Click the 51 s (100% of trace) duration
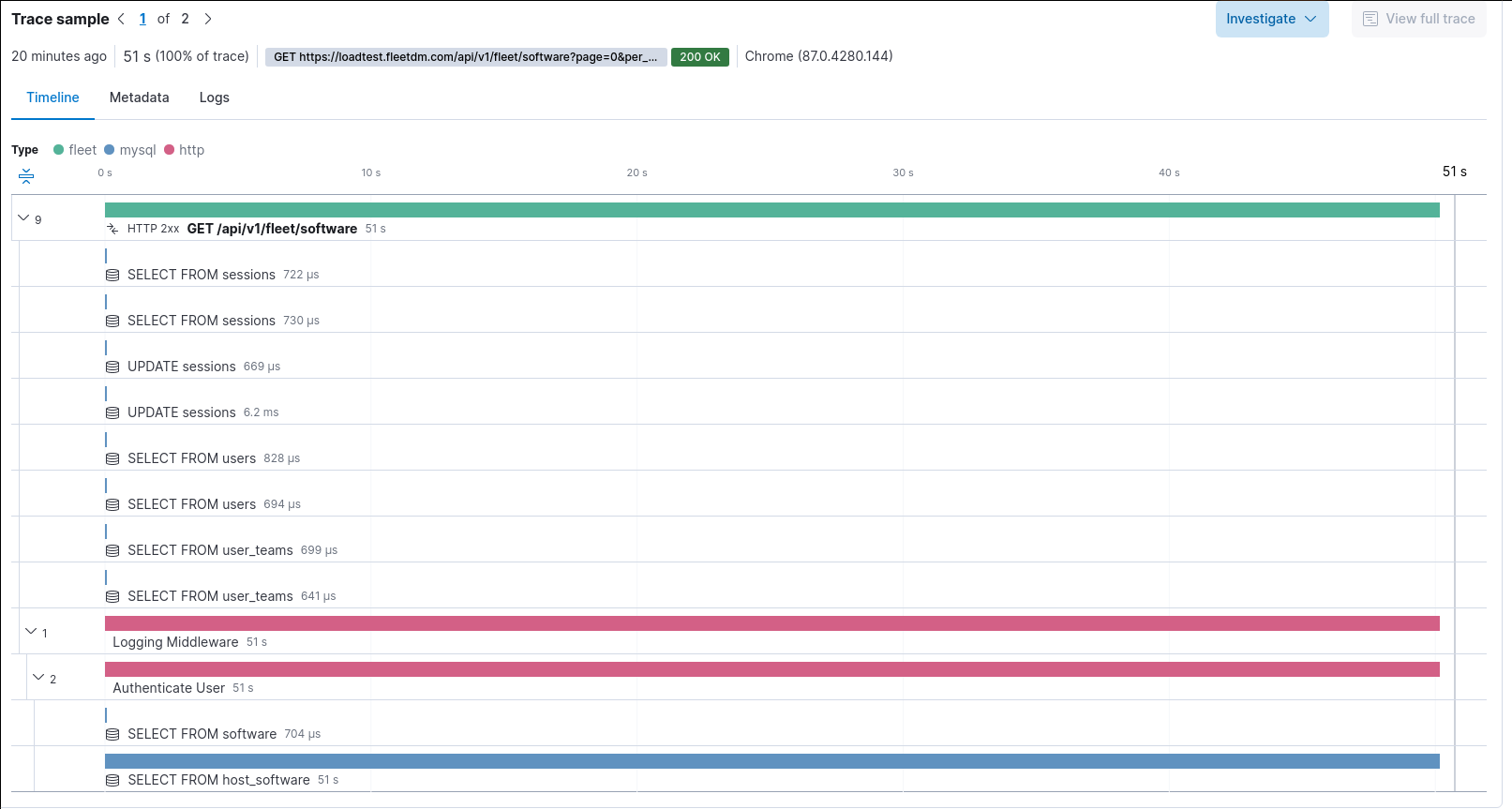 click(187, 56)
